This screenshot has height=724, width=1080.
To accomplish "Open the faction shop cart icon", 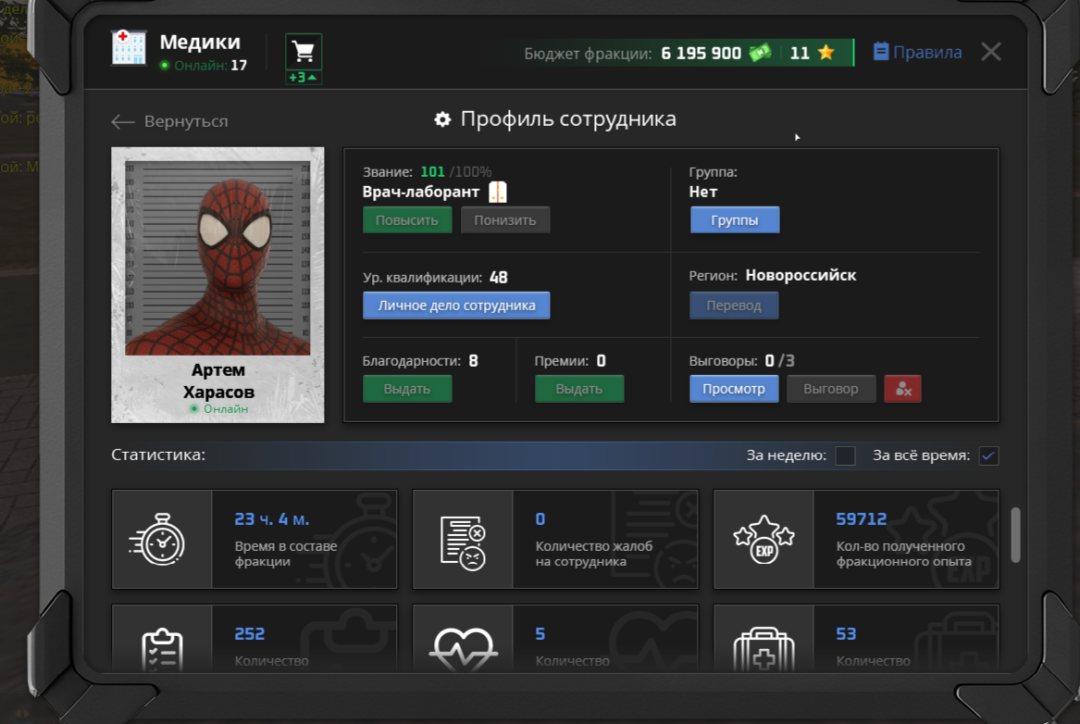I will (x=303, y=52).
